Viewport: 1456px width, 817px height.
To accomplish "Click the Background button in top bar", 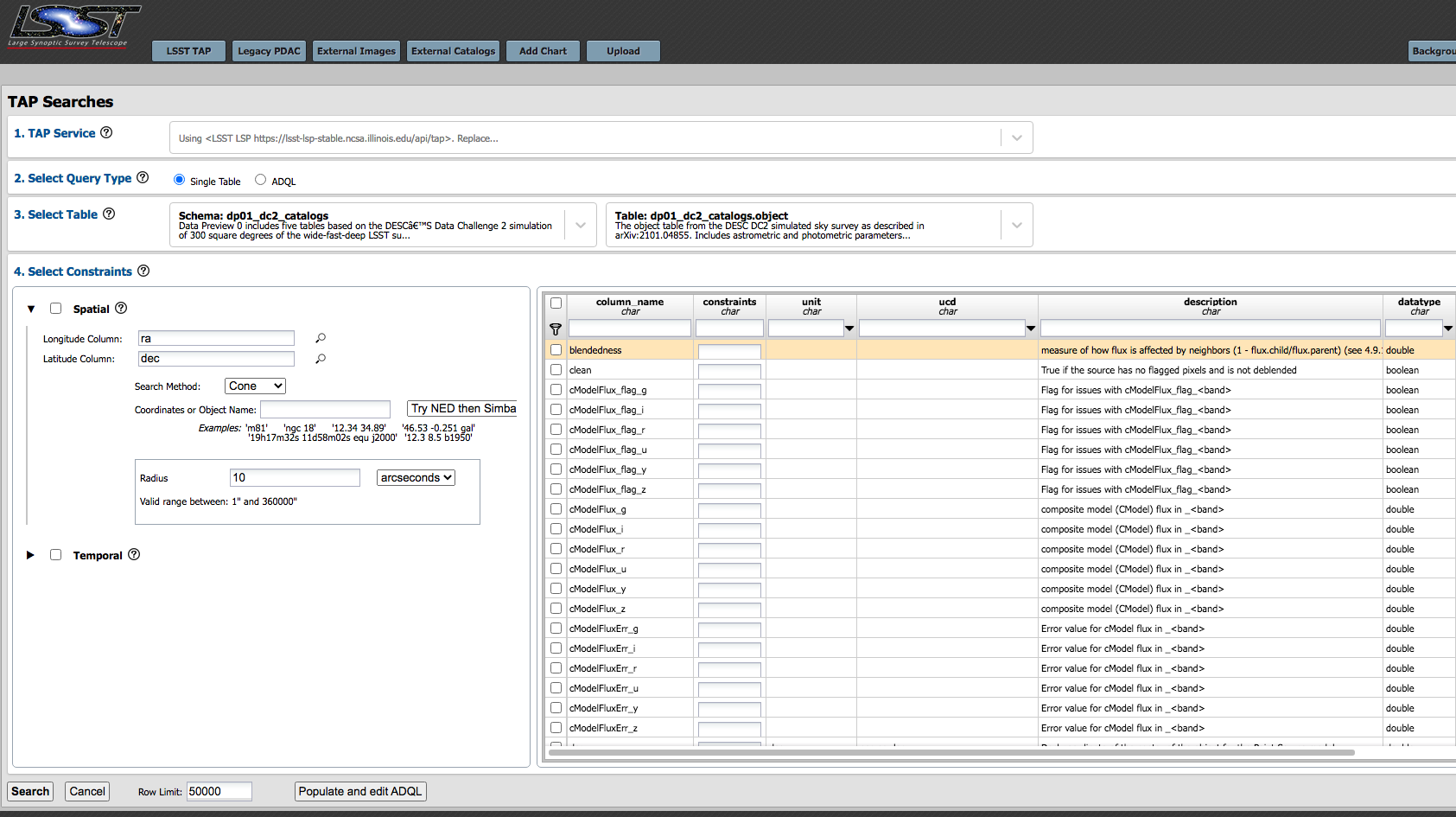I will pos(1433,51).
